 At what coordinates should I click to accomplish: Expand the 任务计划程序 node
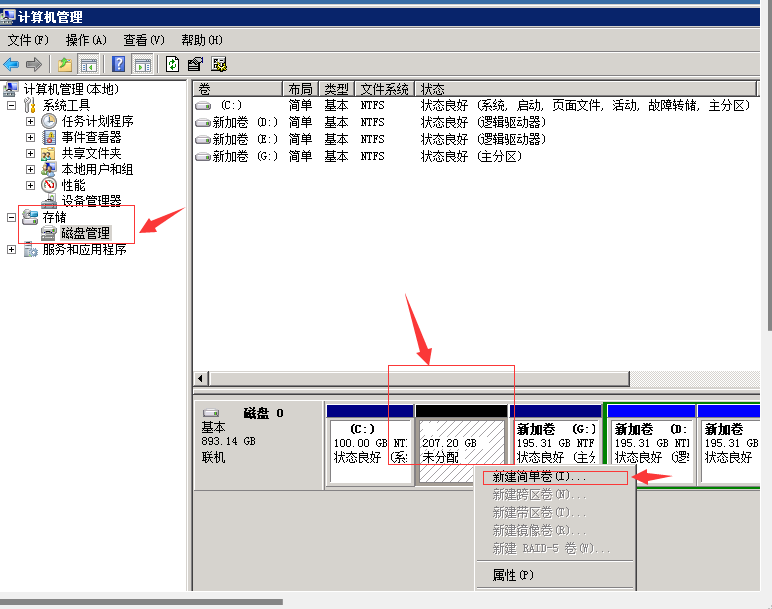[30, 121]
